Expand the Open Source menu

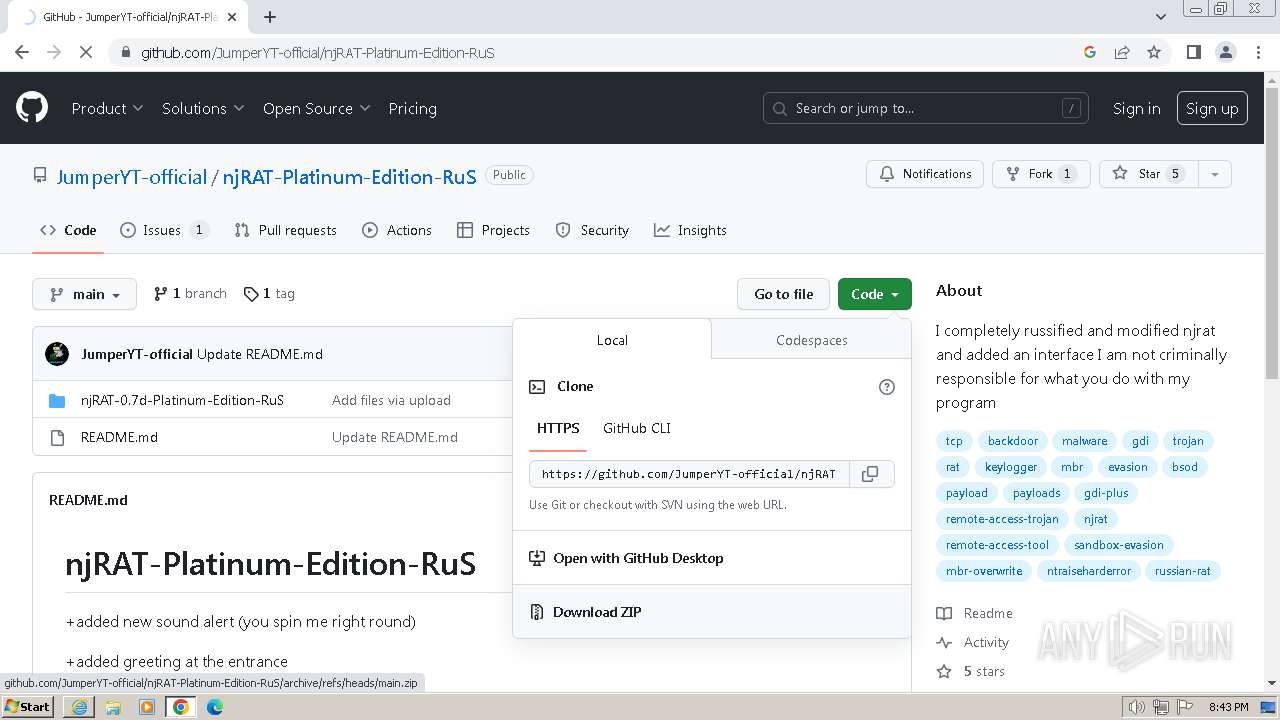tap(316, 108)
